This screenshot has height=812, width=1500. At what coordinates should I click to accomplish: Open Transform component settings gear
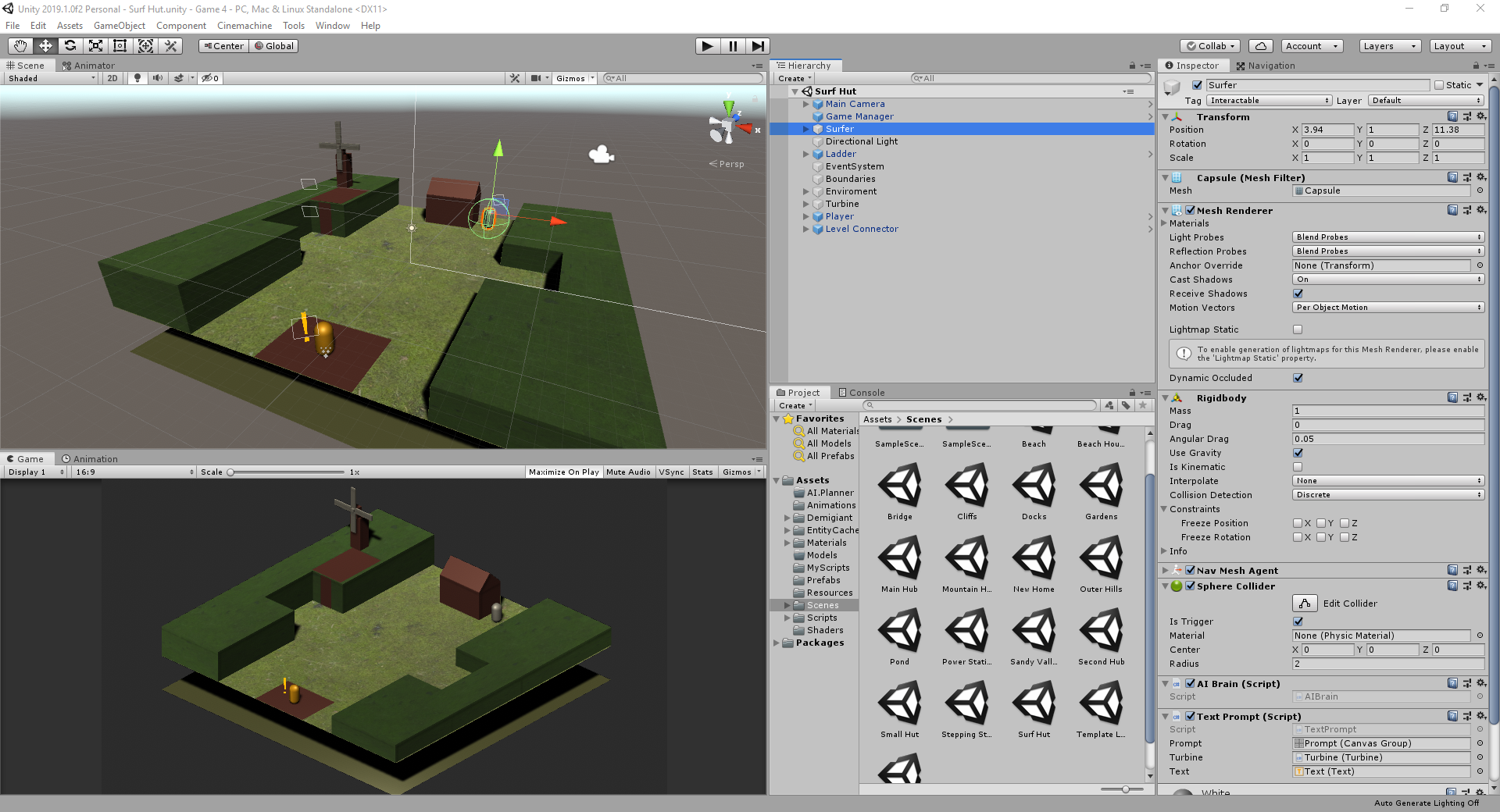(x=1480, y=116)
